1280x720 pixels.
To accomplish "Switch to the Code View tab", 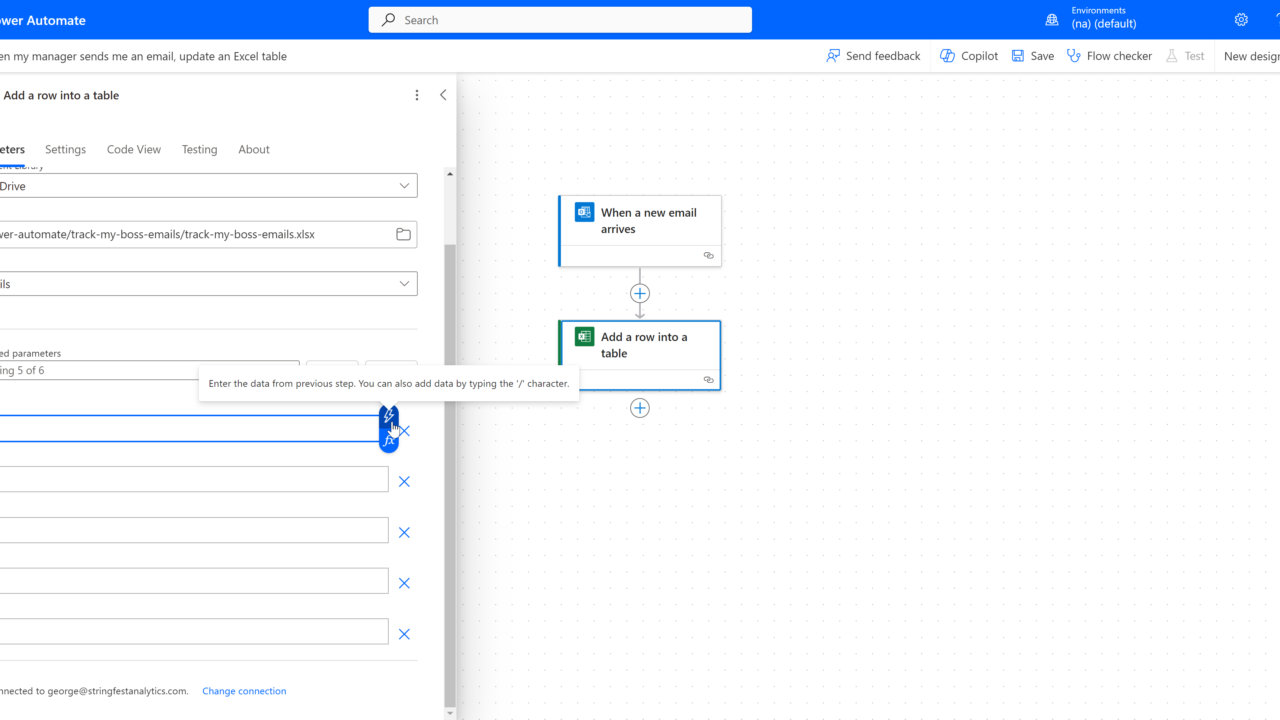I will click(134, 149).
